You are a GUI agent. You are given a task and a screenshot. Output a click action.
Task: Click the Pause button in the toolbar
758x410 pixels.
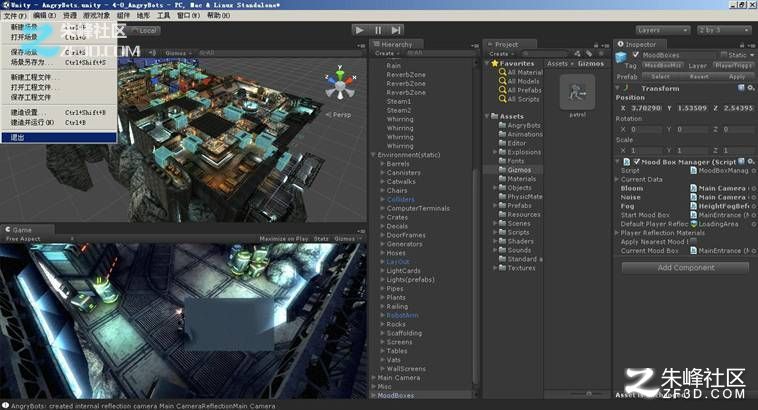(x=378, y=30)
